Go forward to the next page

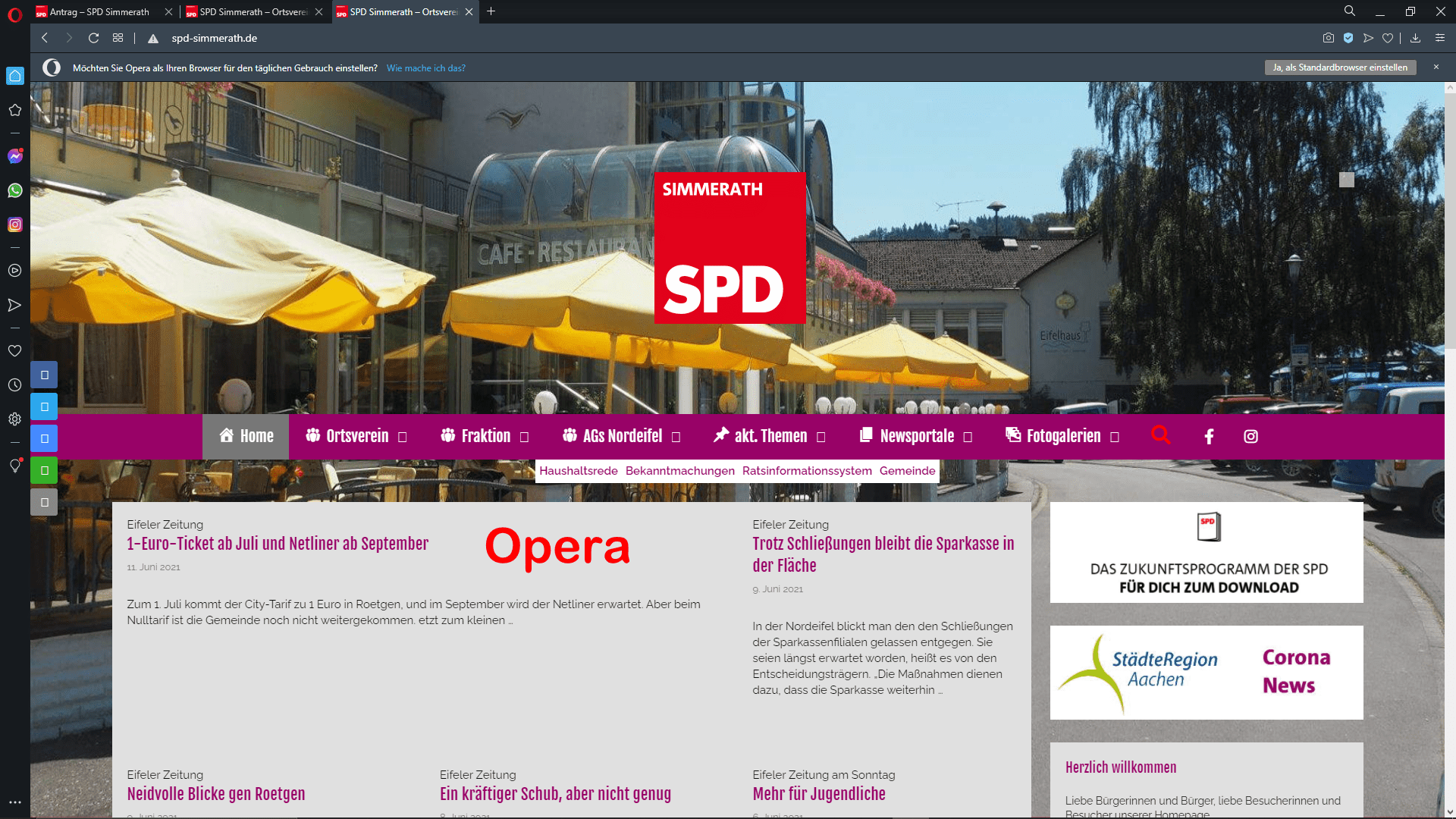(x=69, y=38)
